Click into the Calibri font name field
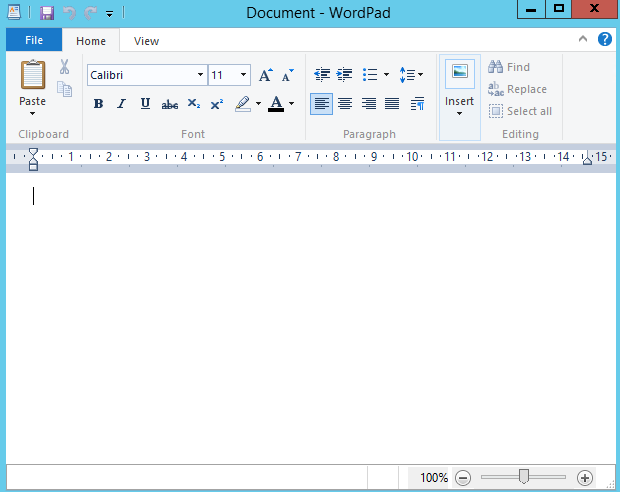The image size is (620, 492). [142, 75]
